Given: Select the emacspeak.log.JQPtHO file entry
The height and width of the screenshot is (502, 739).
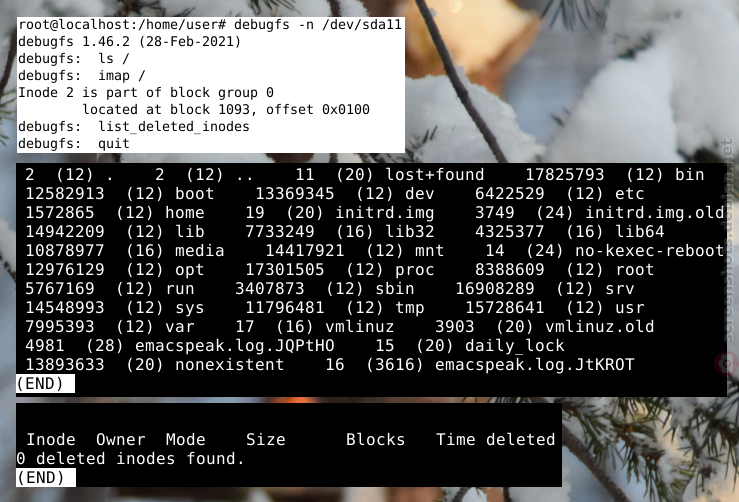Looking at the screenshot, I should [x=235, y=346].
